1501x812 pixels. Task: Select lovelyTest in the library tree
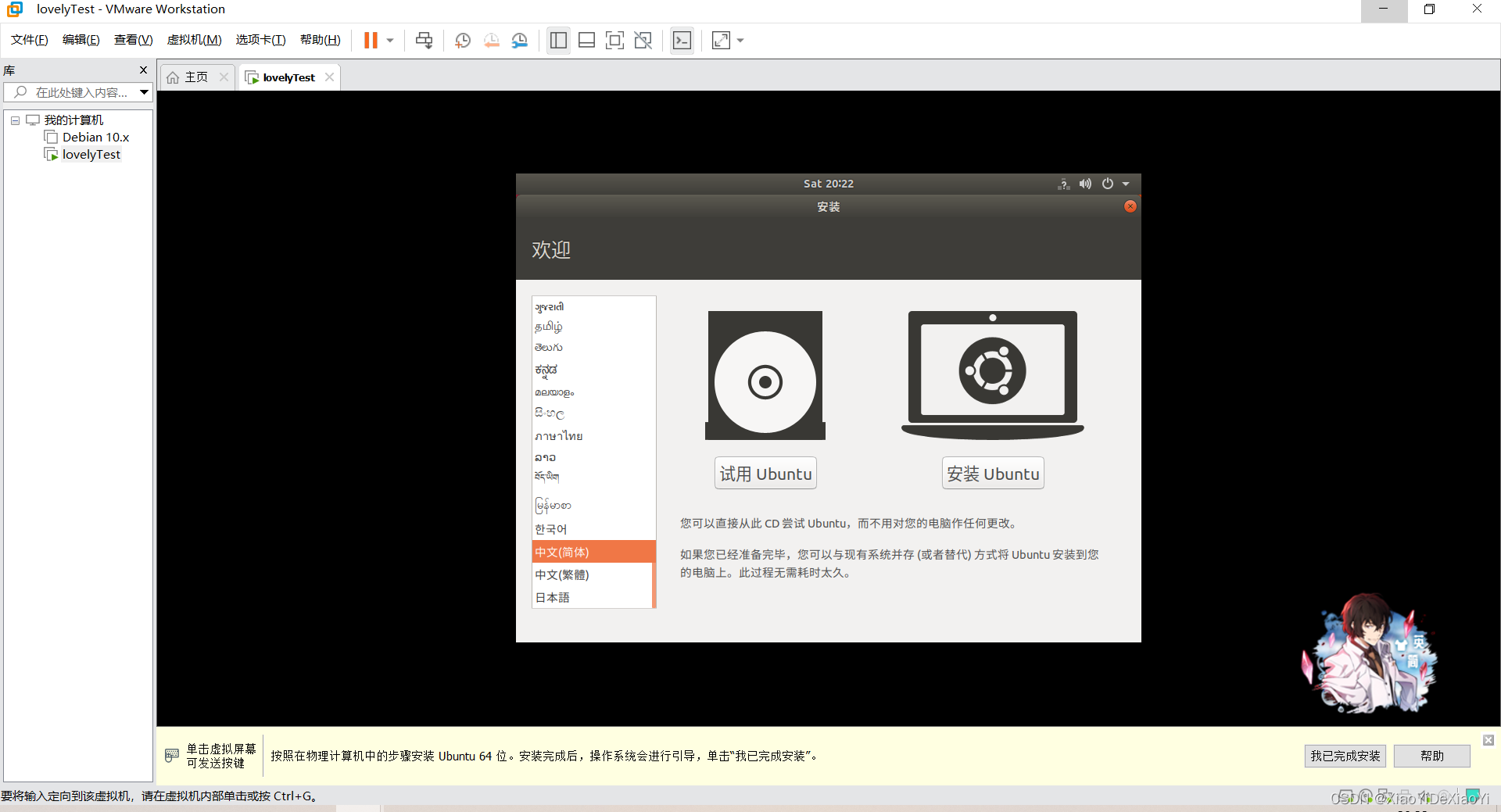coord(91,155)
